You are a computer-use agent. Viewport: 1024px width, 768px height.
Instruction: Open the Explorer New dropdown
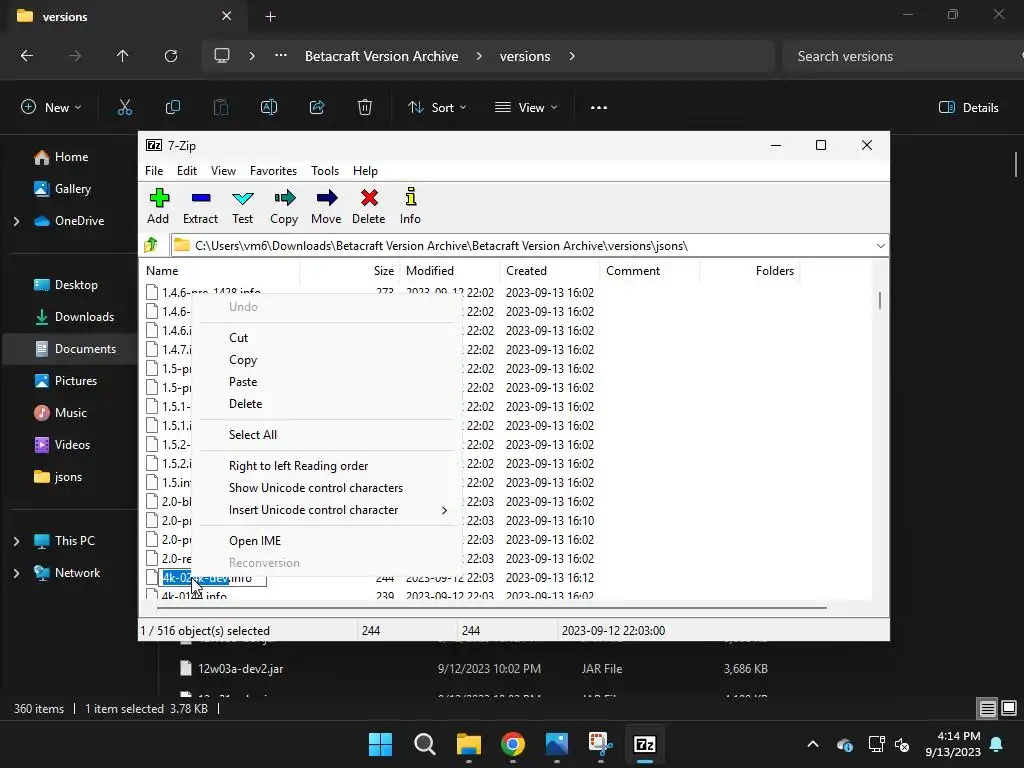52,107
